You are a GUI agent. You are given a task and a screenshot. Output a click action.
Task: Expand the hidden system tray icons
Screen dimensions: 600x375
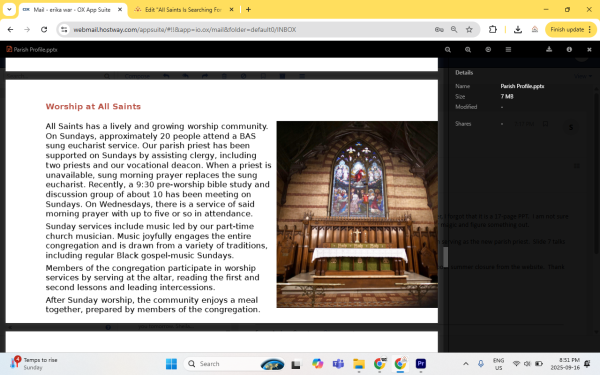466,364
